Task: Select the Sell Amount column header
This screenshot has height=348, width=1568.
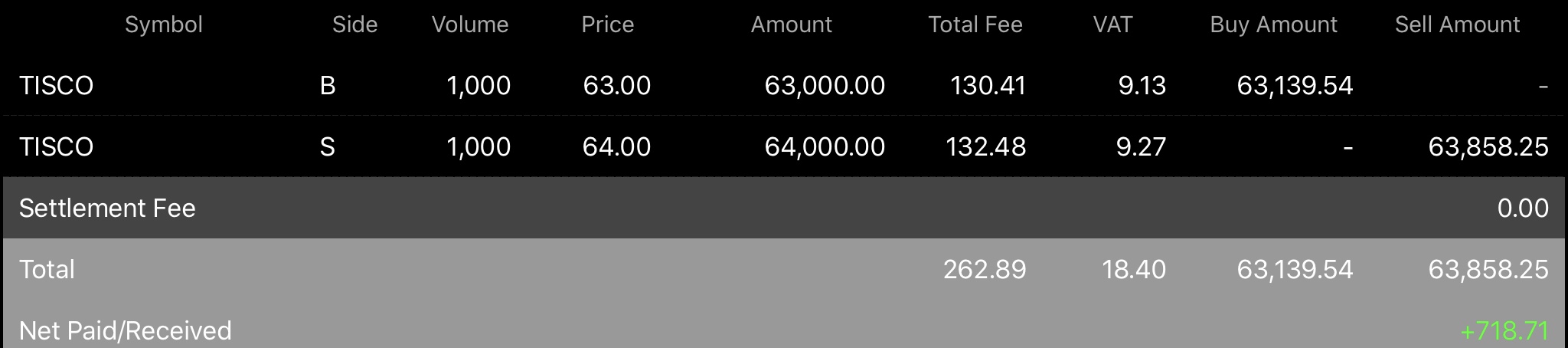Action: coord(1457,25)
